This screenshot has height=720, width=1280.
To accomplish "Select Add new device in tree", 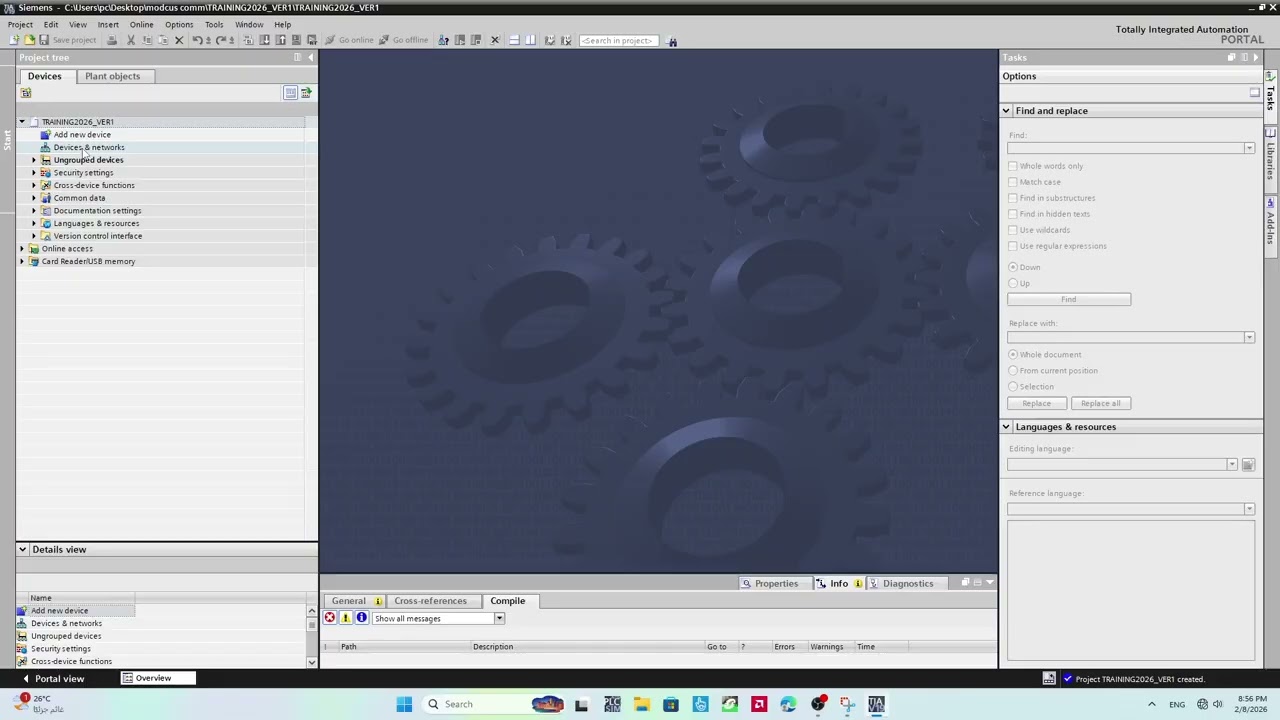I will pyautogui.click(x=82, y=134).
